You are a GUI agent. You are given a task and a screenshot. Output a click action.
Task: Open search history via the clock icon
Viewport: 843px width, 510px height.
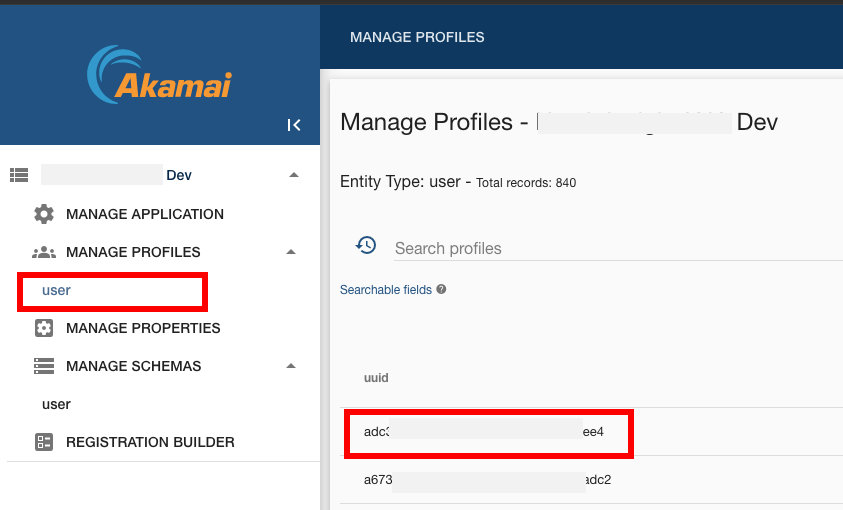(366, 246)
